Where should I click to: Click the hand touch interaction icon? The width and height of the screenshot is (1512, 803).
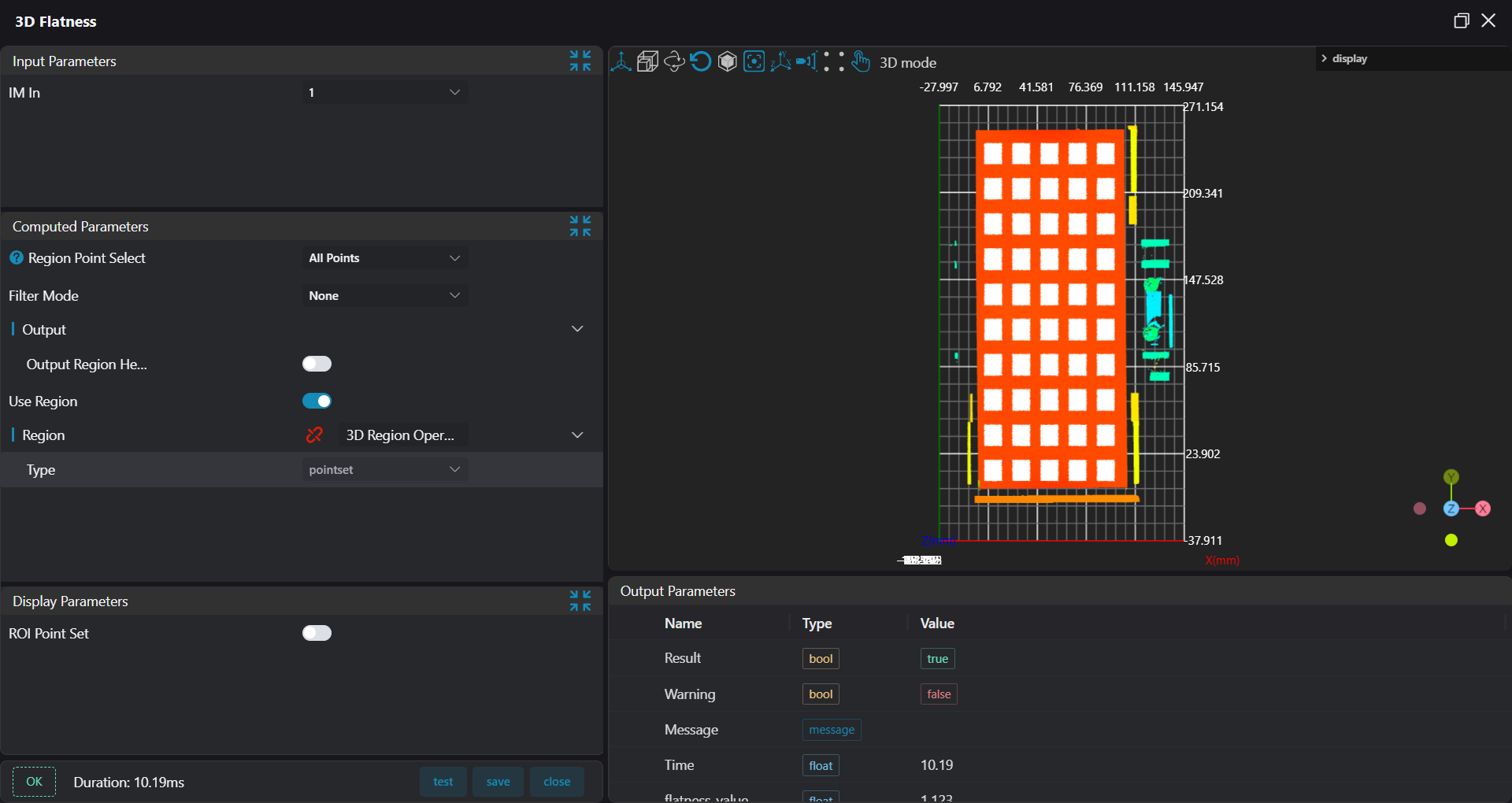click(861, 62)
